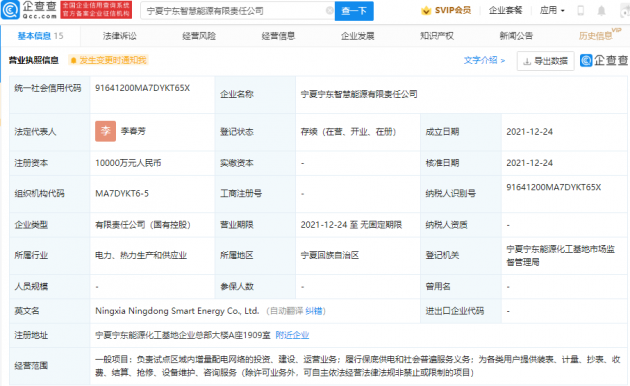Select 存续（在营、开业、在册）status
Viewport: 630px width, 386px height.
tap(348, 132)
